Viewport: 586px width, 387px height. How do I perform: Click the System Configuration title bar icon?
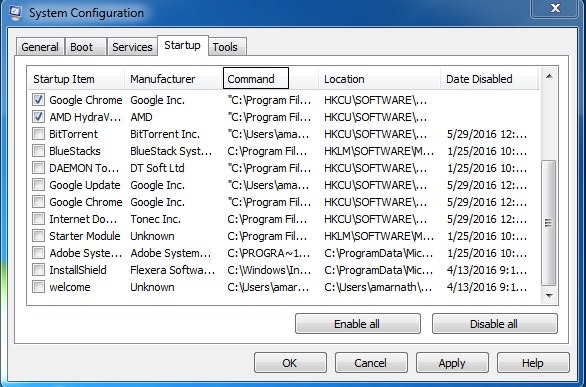[x=15, y=12]
